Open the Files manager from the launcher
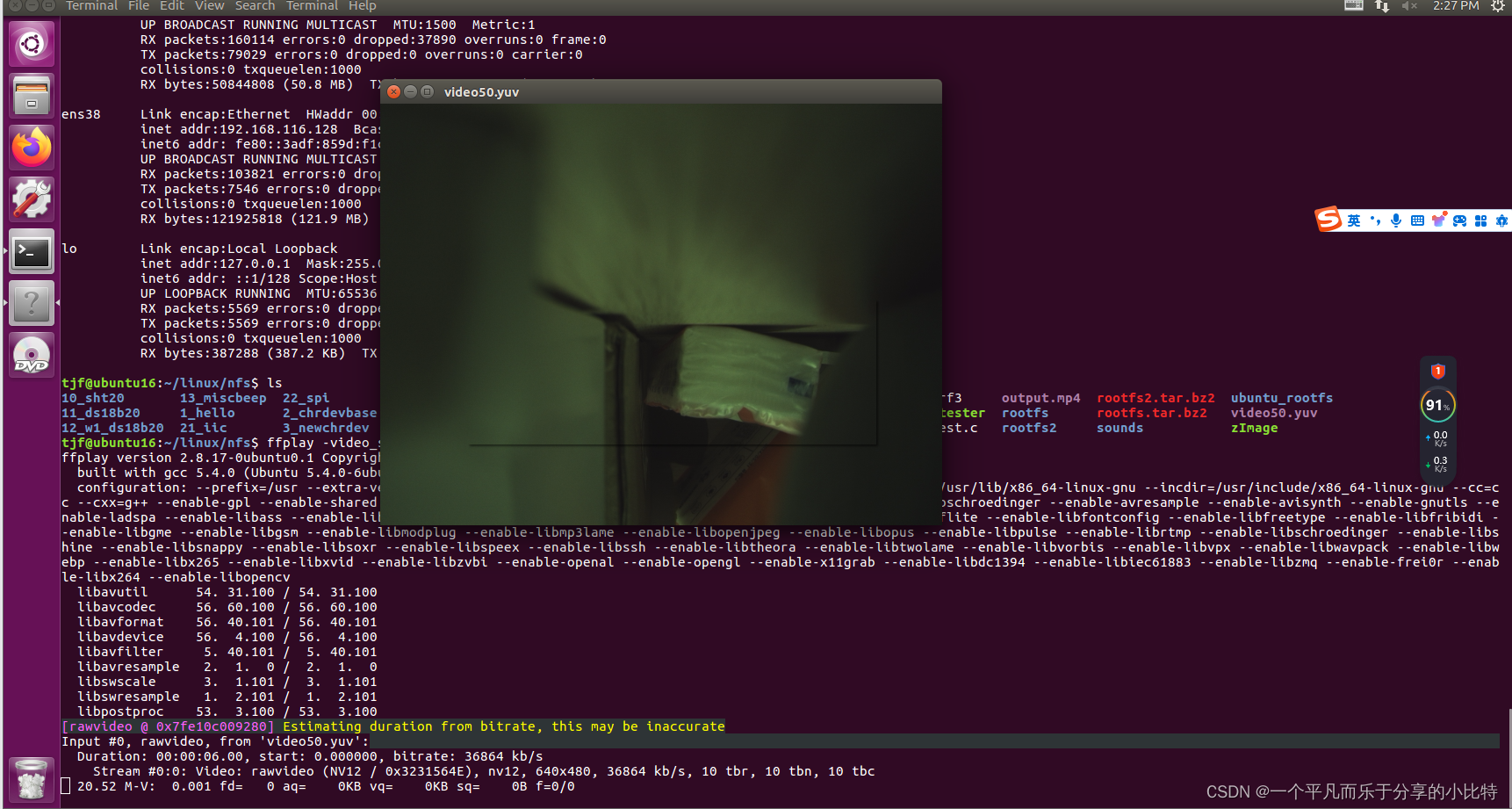The height and width of the screenshot is (809, 1512). (32, 96)
